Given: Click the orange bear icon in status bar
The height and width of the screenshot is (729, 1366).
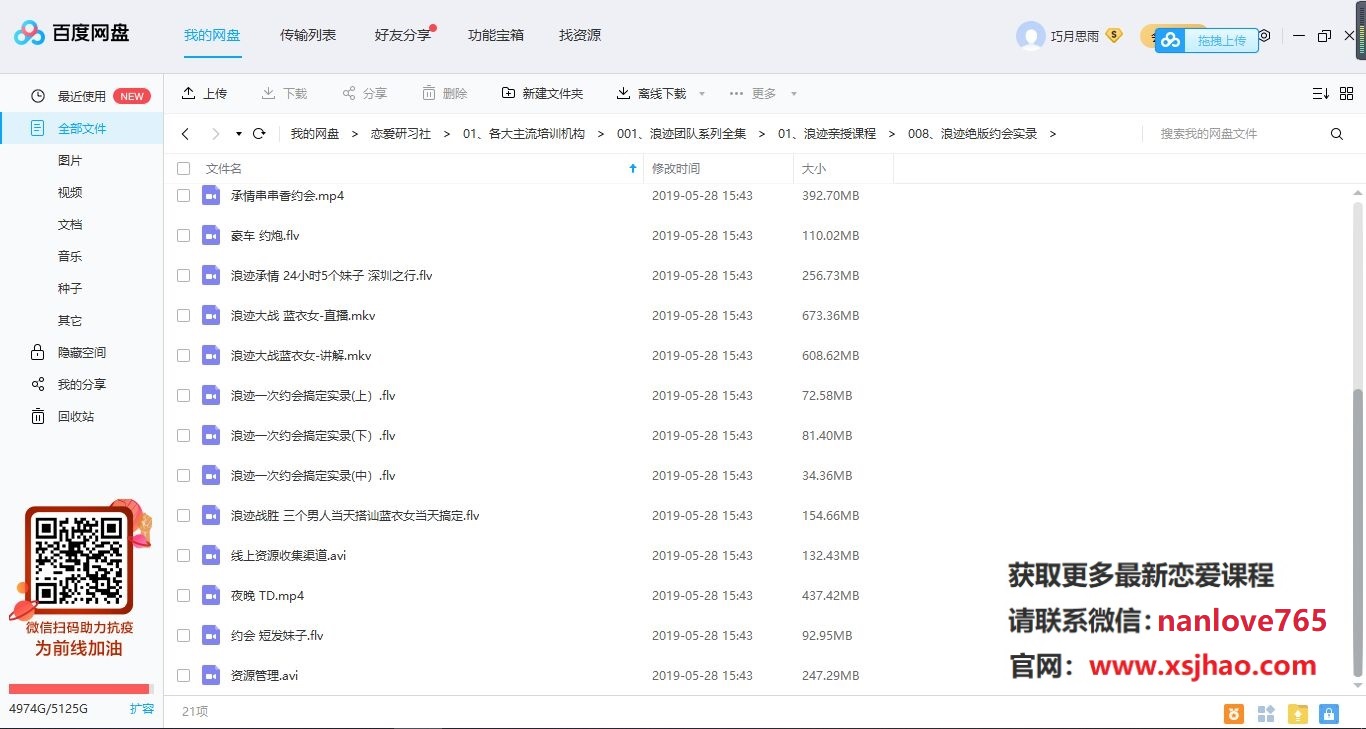Looking at the screenshot, I should point(1235,713).
